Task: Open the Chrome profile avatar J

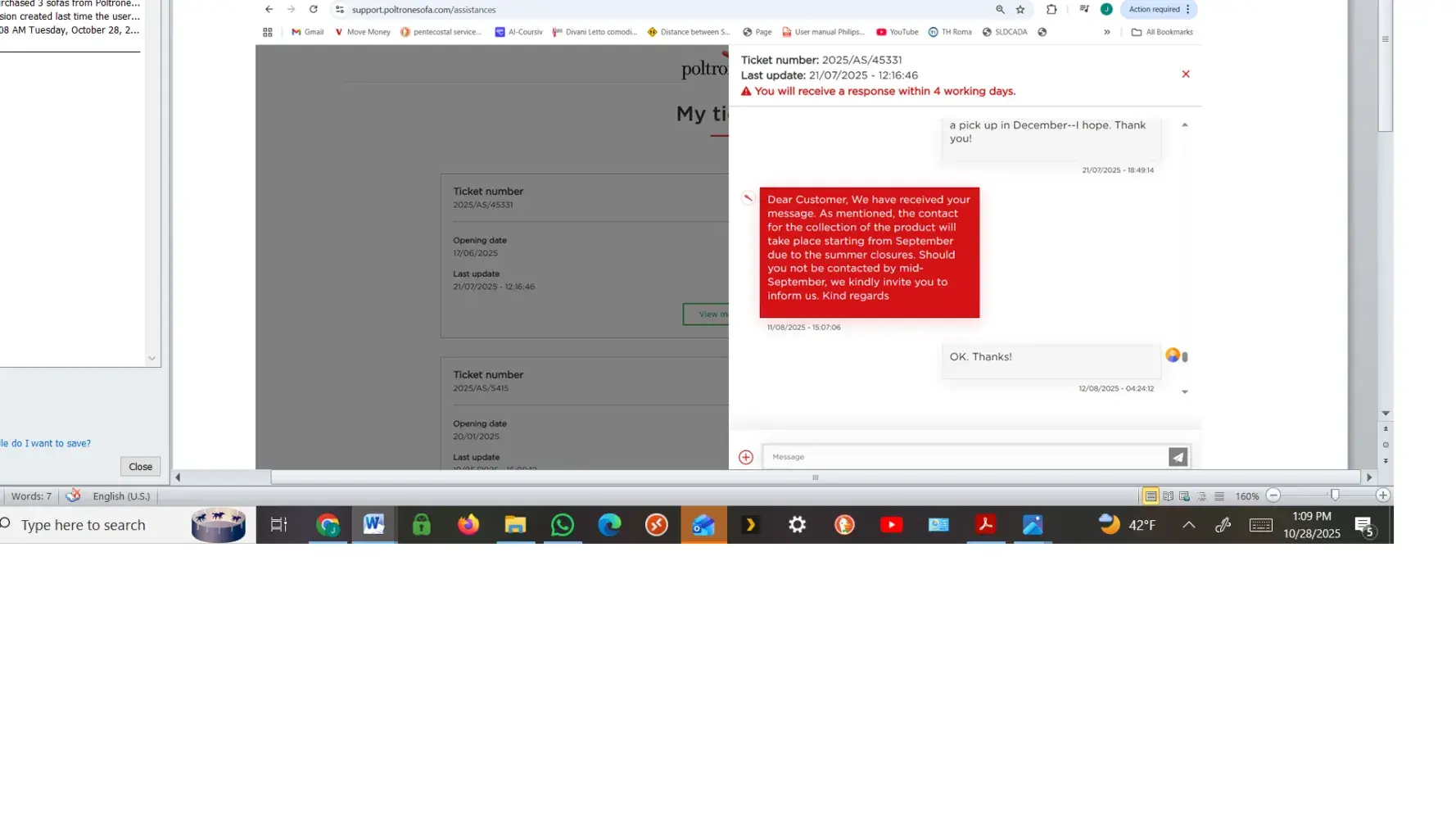Action: click(x=1106, y=9)
